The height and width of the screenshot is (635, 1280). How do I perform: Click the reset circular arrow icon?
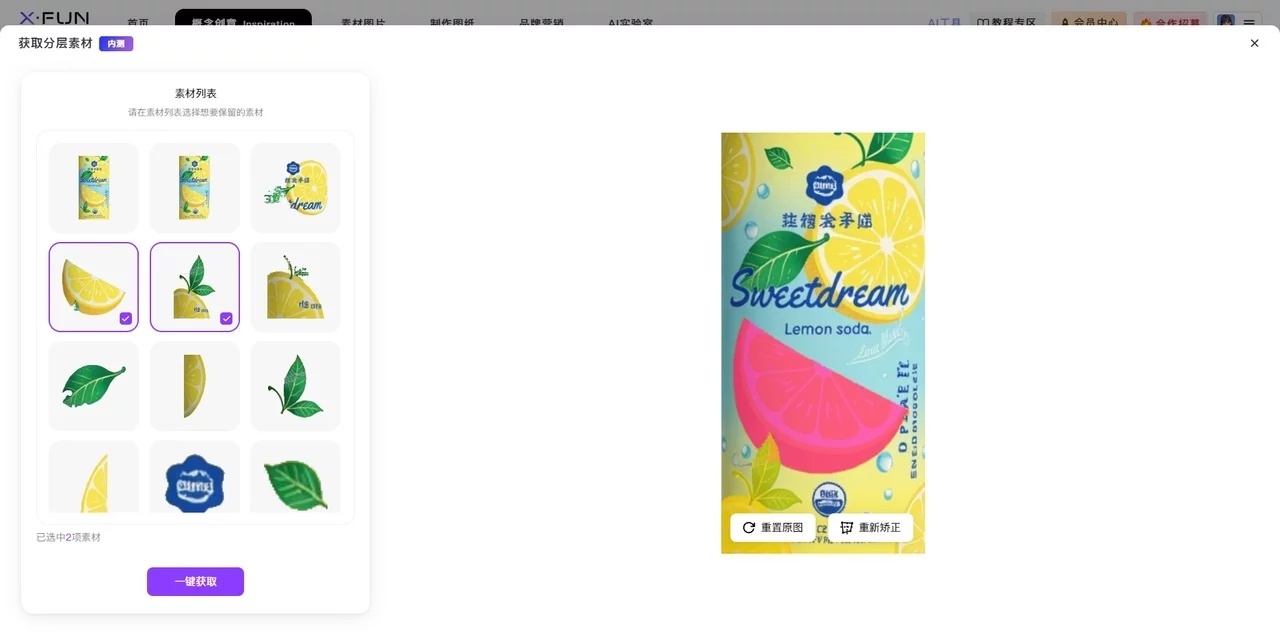(749, 527)
